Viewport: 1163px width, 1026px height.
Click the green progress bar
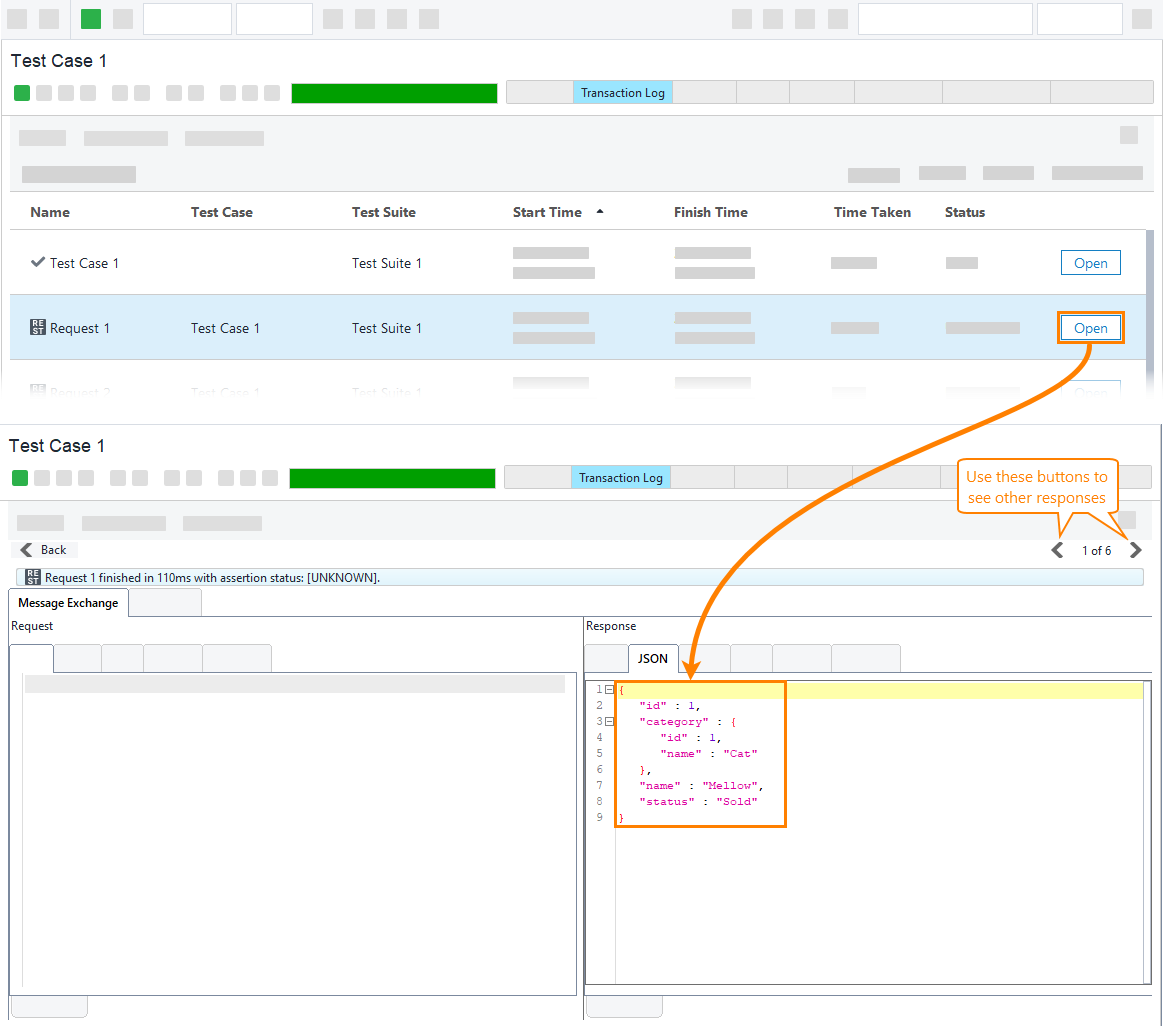[393, 92]
